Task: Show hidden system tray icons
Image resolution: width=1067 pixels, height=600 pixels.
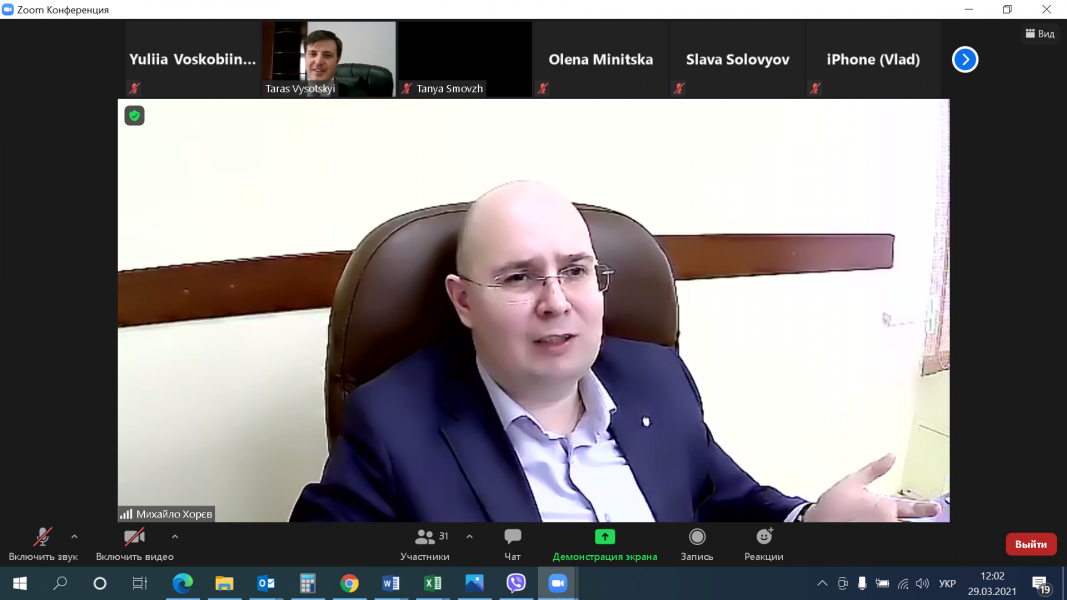Action: (x=822, y=583)
